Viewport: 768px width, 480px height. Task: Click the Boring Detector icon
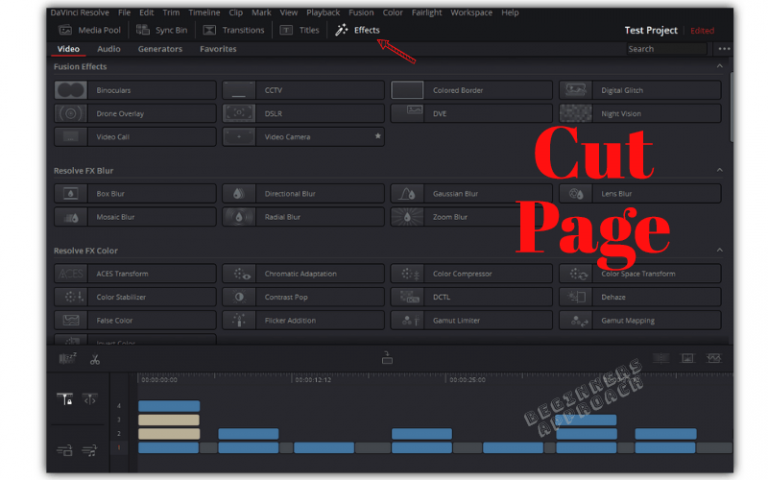tap(67, 359)
